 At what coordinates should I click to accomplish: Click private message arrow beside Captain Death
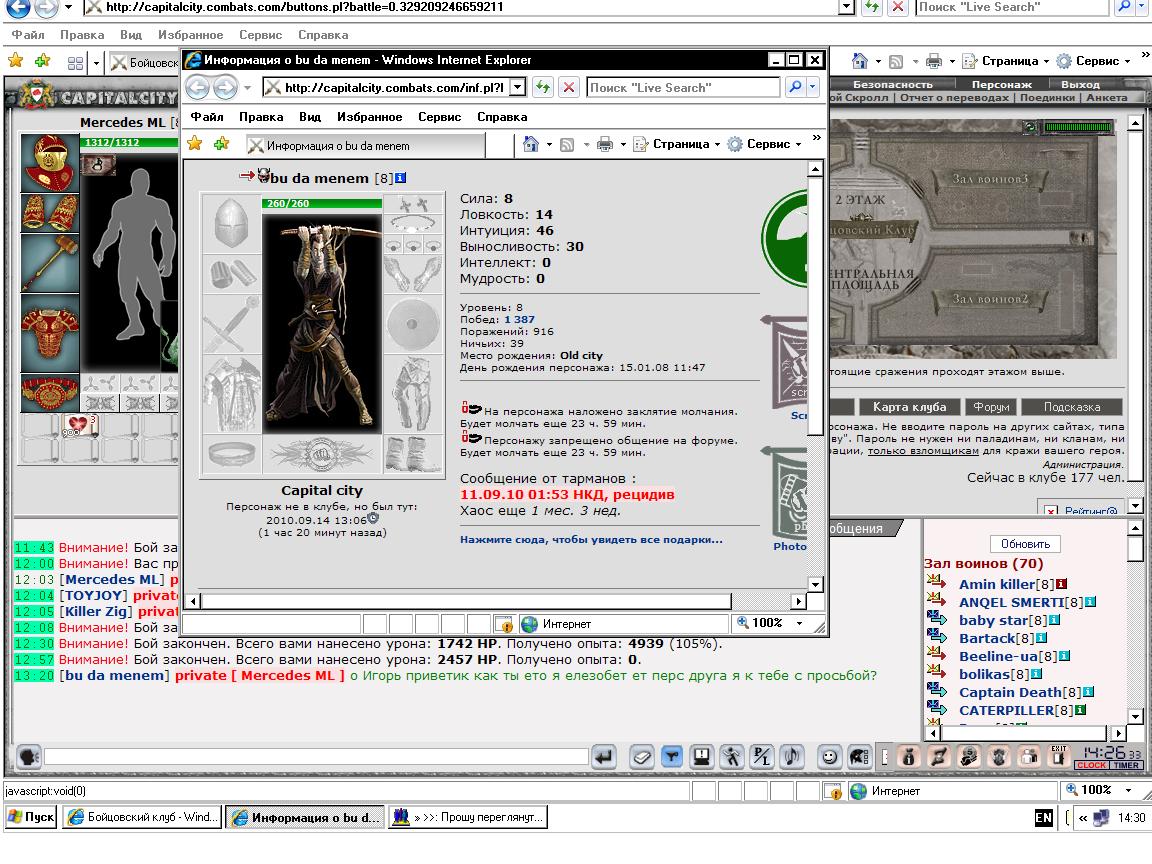(937, 690)
